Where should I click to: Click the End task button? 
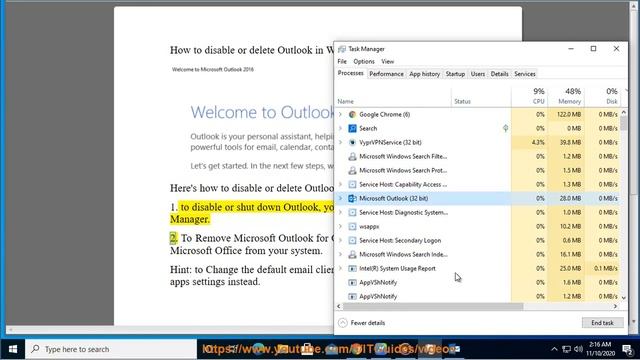click(x=602, y=323)
